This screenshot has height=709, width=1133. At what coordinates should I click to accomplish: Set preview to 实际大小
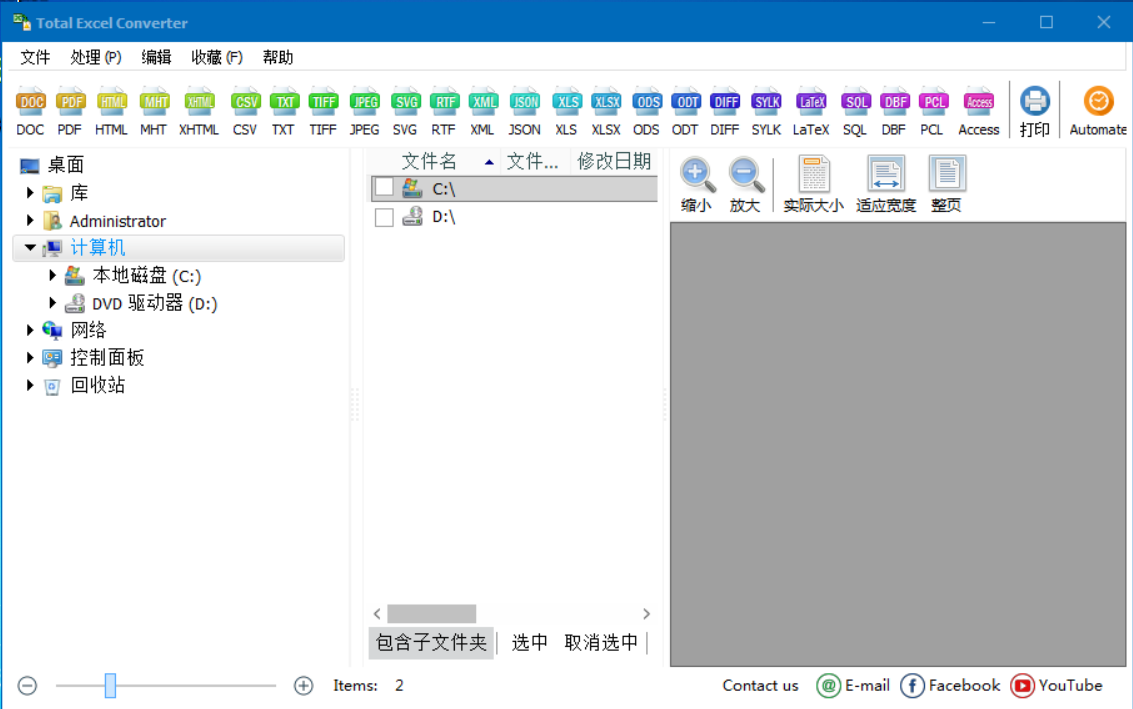pyautogui.click(x=814, y=185)
